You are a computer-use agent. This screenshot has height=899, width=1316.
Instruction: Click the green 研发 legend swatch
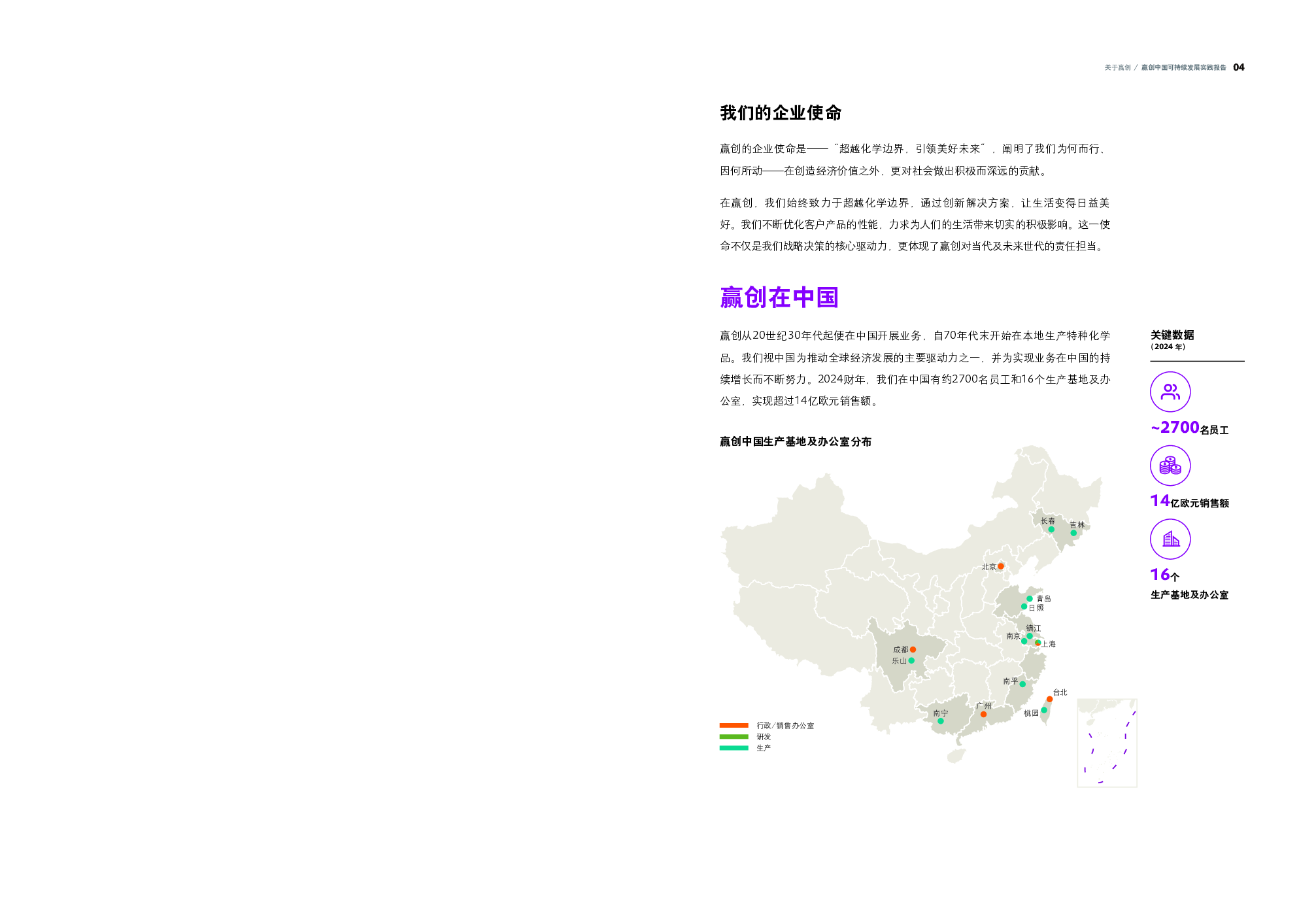(x=734, y=736)
